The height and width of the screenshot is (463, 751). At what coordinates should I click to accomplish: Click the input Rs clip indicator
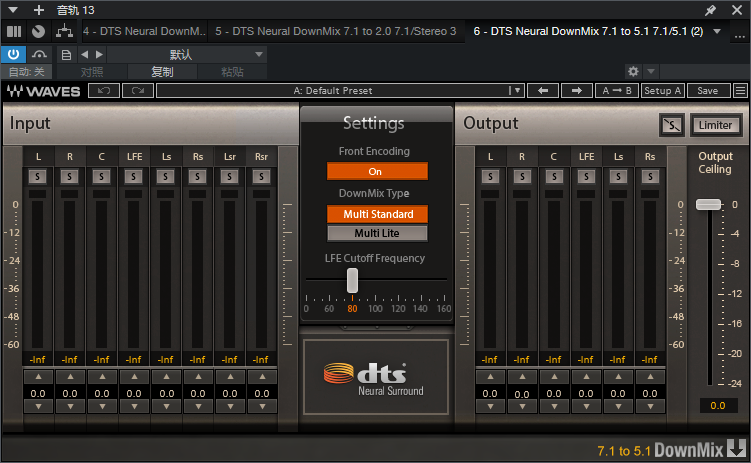coord(197,194)
